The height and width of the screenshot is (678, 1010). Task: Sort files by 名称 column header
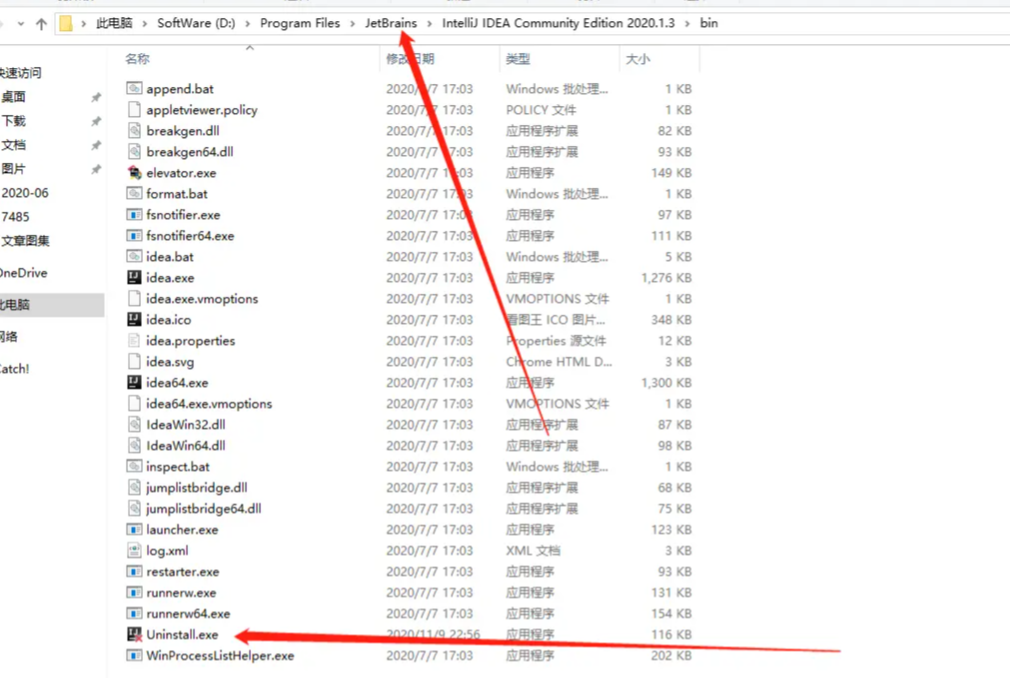tap(137, 59)
